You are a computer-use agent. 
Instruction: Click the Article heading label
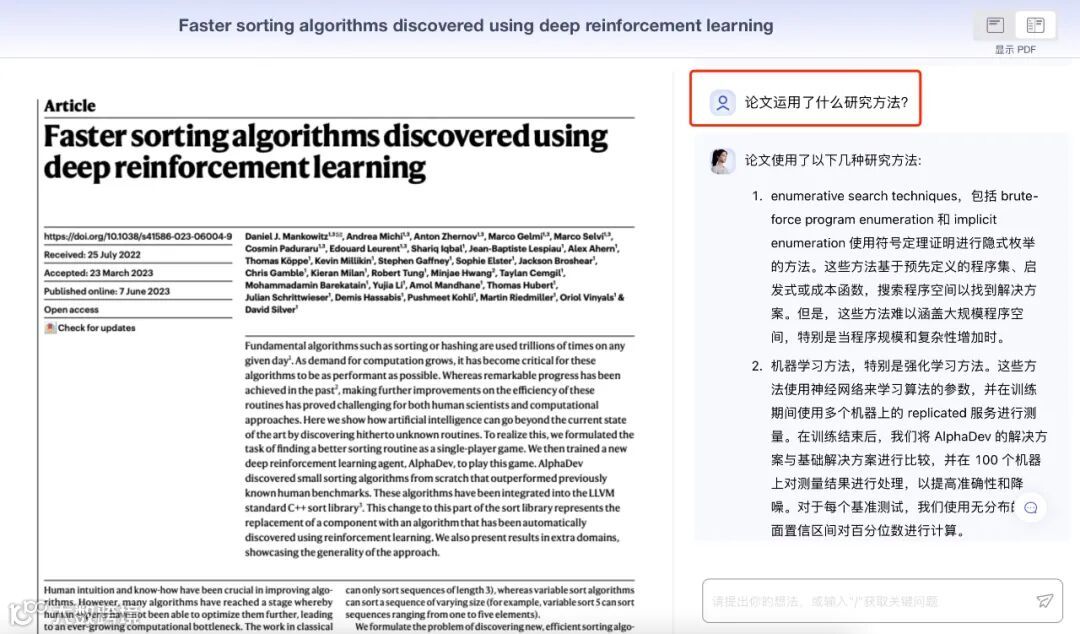point(70,106)
